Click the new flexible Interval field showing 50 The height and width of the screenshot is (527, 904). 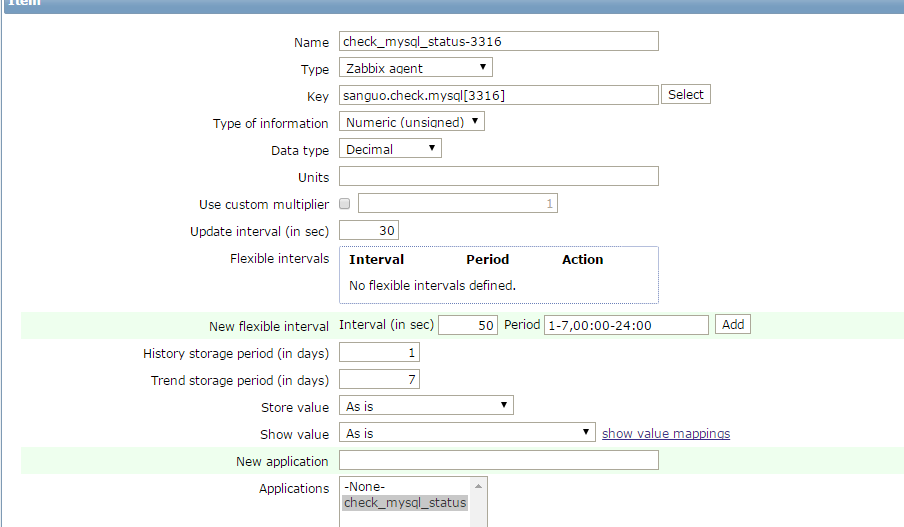coord(468,325)
